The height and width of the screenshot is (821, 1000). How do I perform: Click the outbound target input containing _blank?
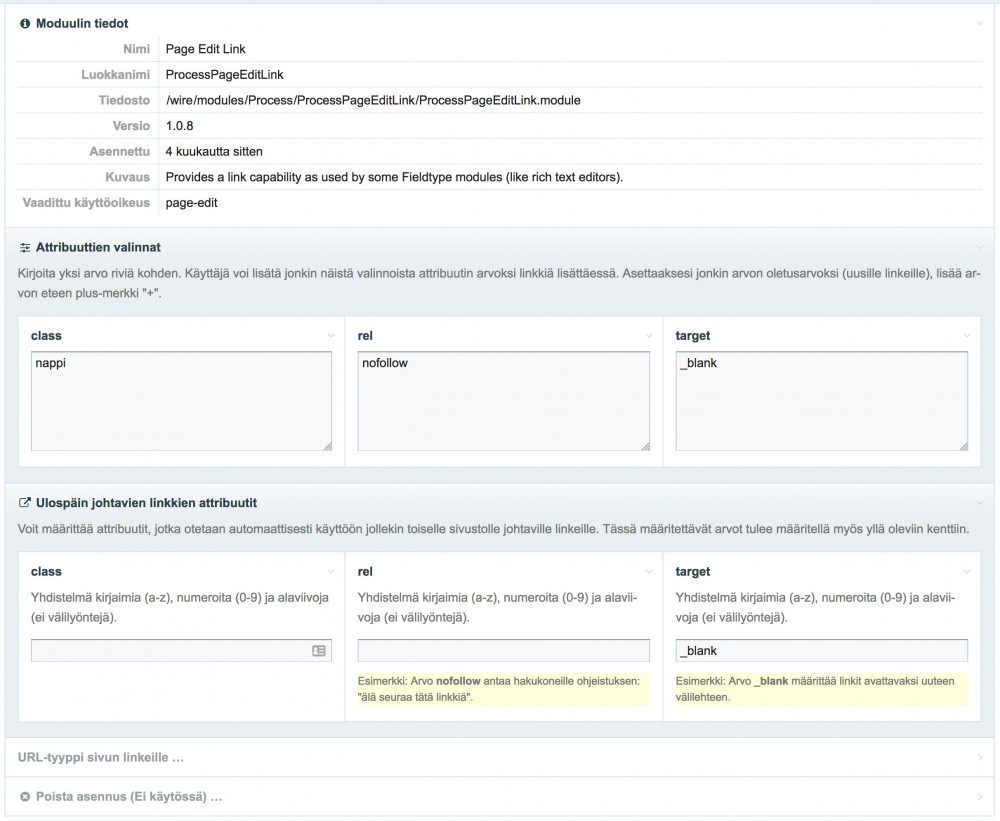pyautogui.click(x=821, y=651)
